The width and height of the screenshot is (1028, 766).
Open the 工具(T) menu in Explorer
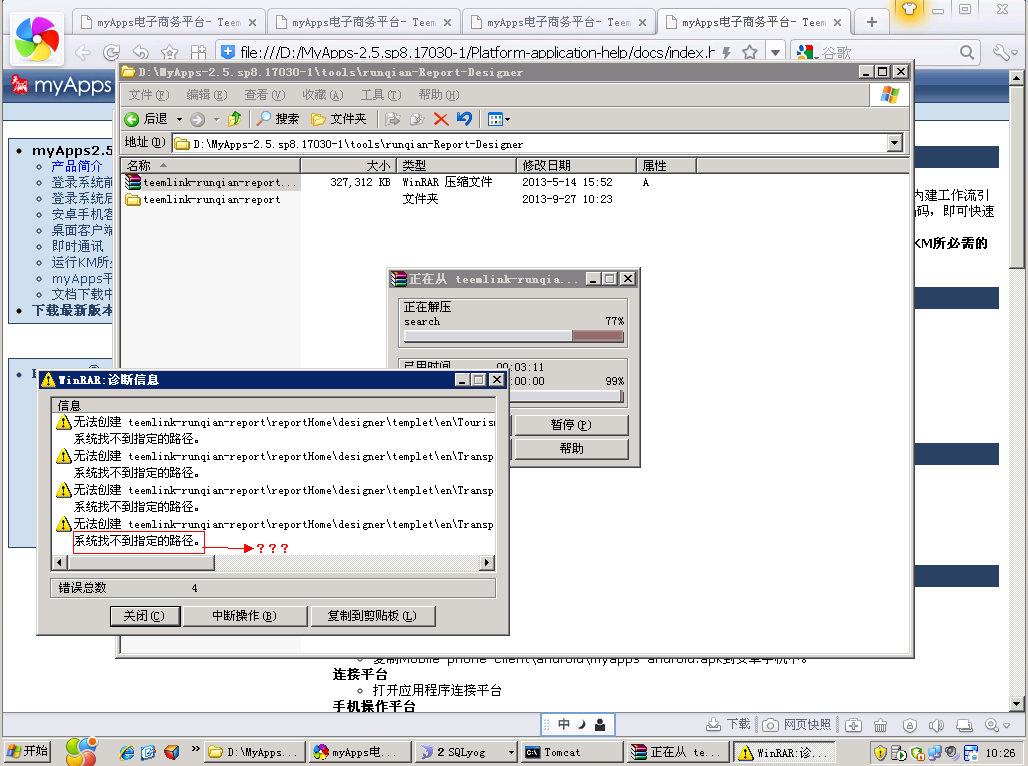[x=381, y=95]
